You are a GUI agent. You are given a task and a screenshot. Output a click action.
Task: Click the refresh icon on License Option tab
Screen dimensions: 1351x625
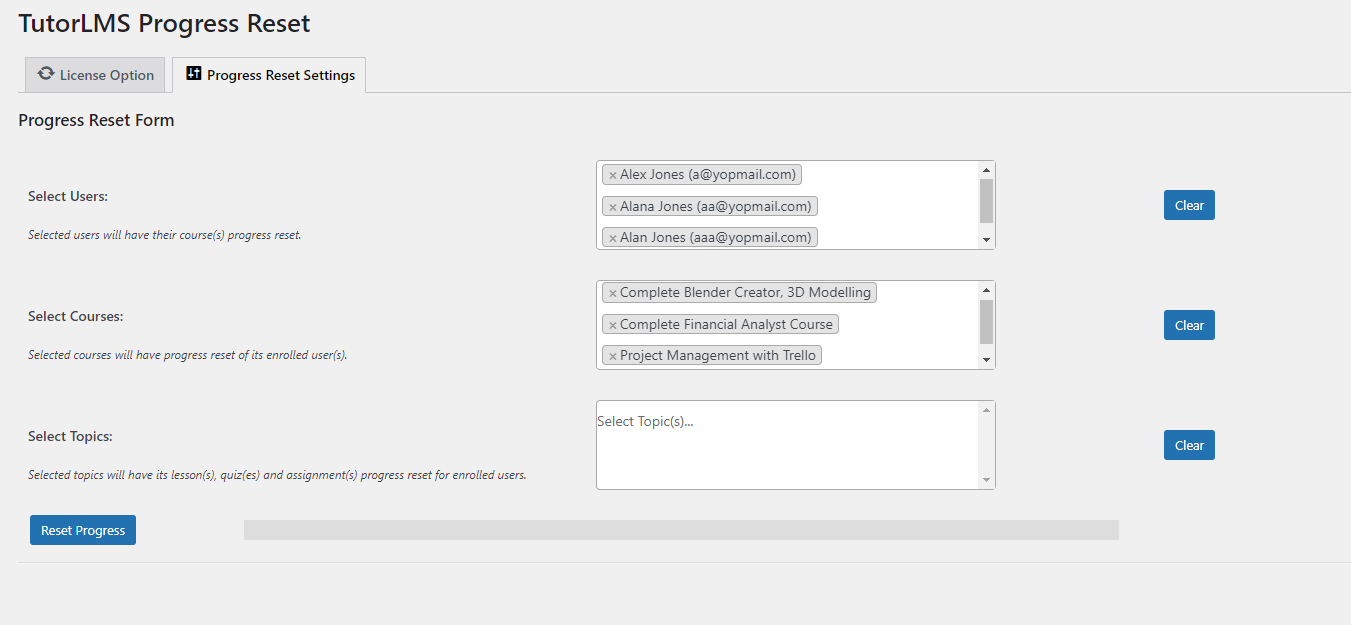point(46,74)
